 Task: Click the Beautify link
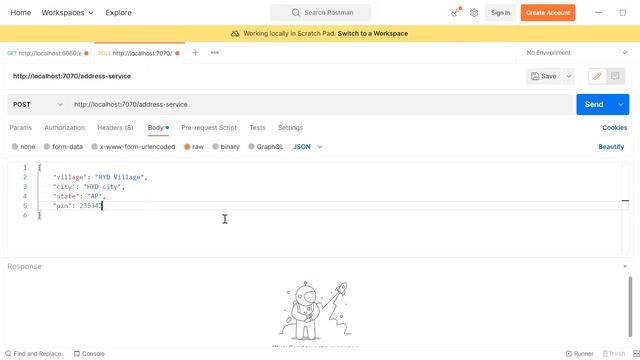coord(611,147)
